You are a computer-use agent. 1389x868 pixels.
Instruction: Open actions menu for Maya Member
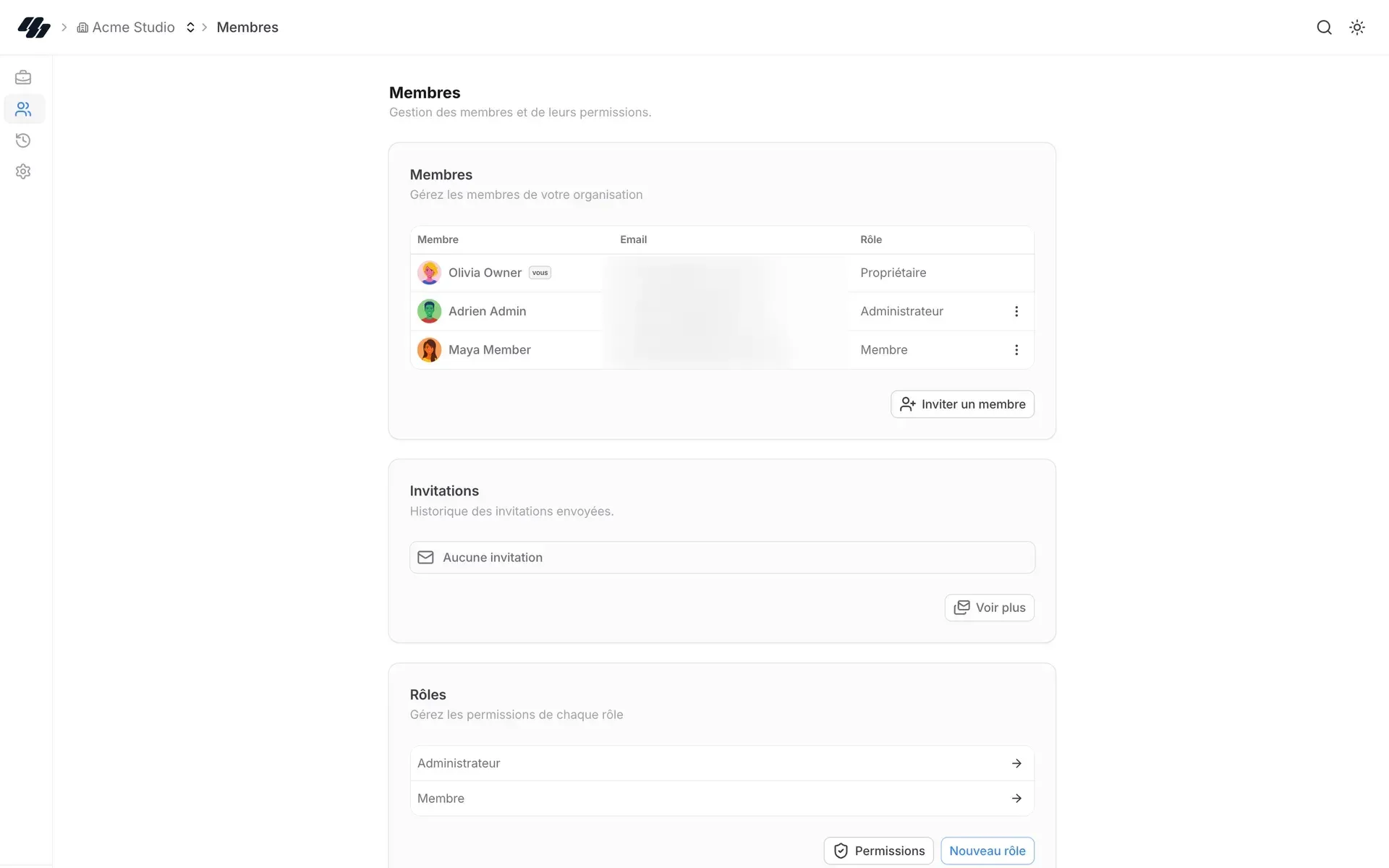pyautogui.click(x=1016, y=350)
